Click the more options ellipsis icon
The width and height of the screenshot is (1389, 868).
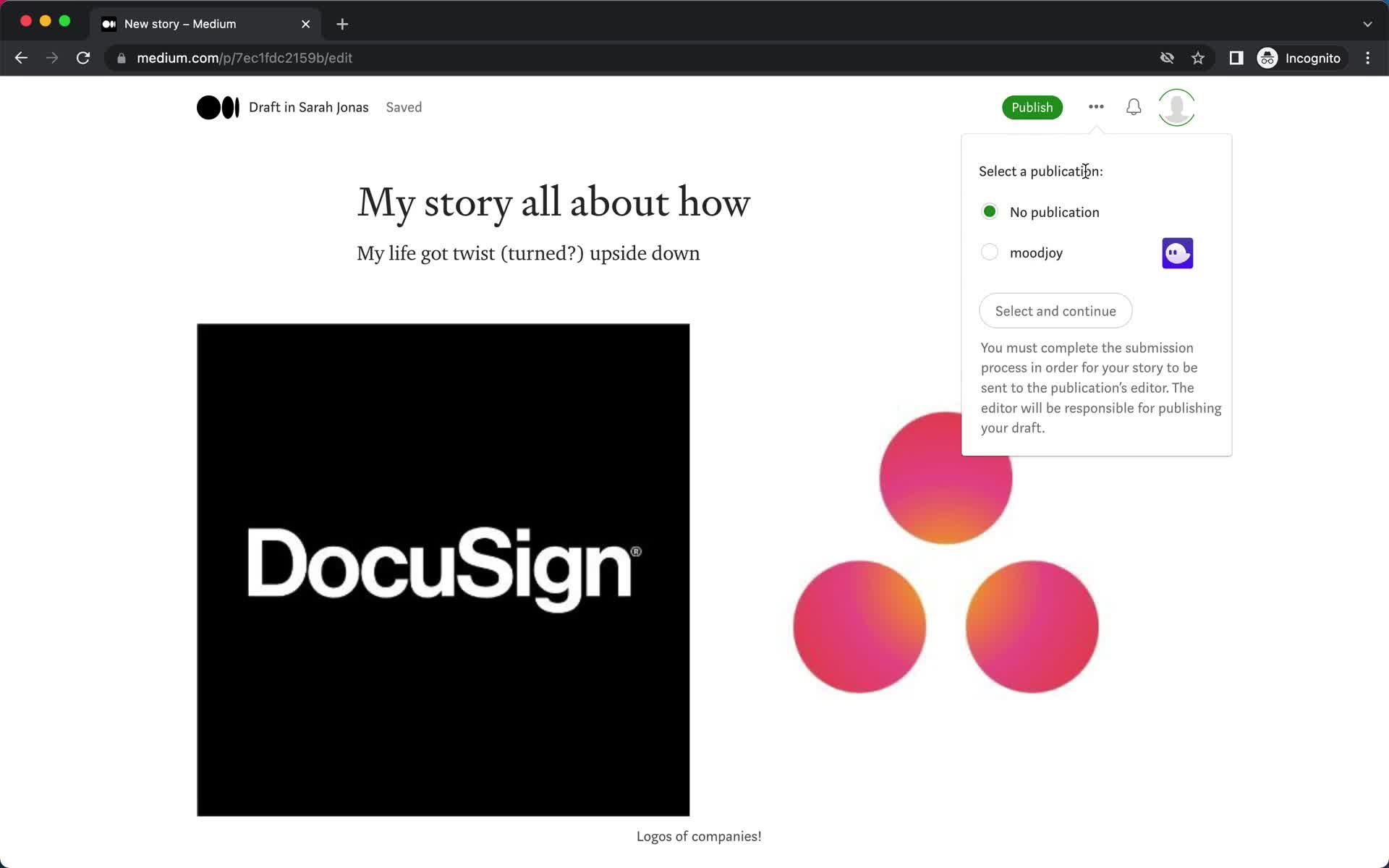pyautogui.click(x=1096, y=107)
